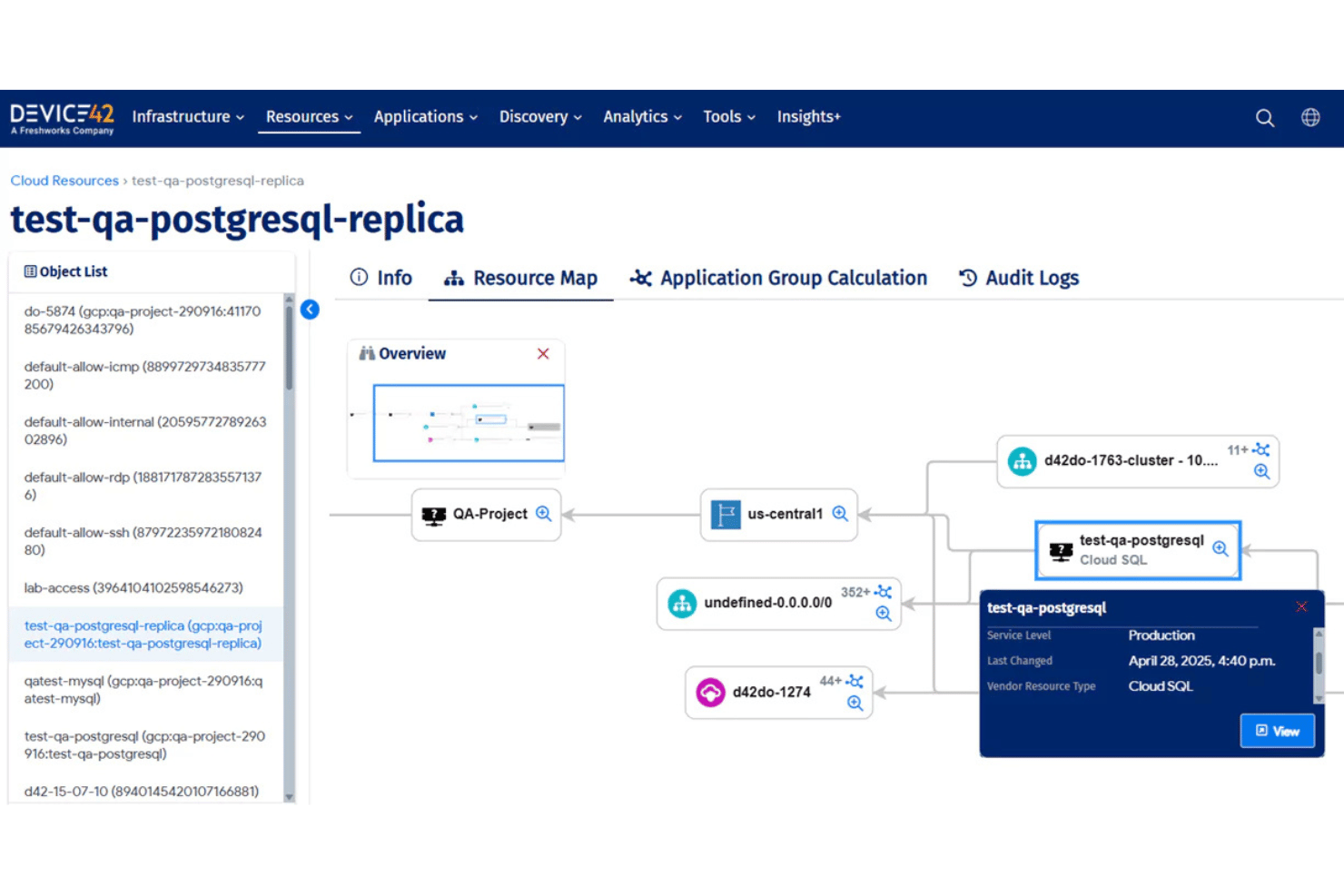1344x896 pixels.
Task: Select qatest-mysql in the object list
Action: pyautogui.click(x=146, y=689)
